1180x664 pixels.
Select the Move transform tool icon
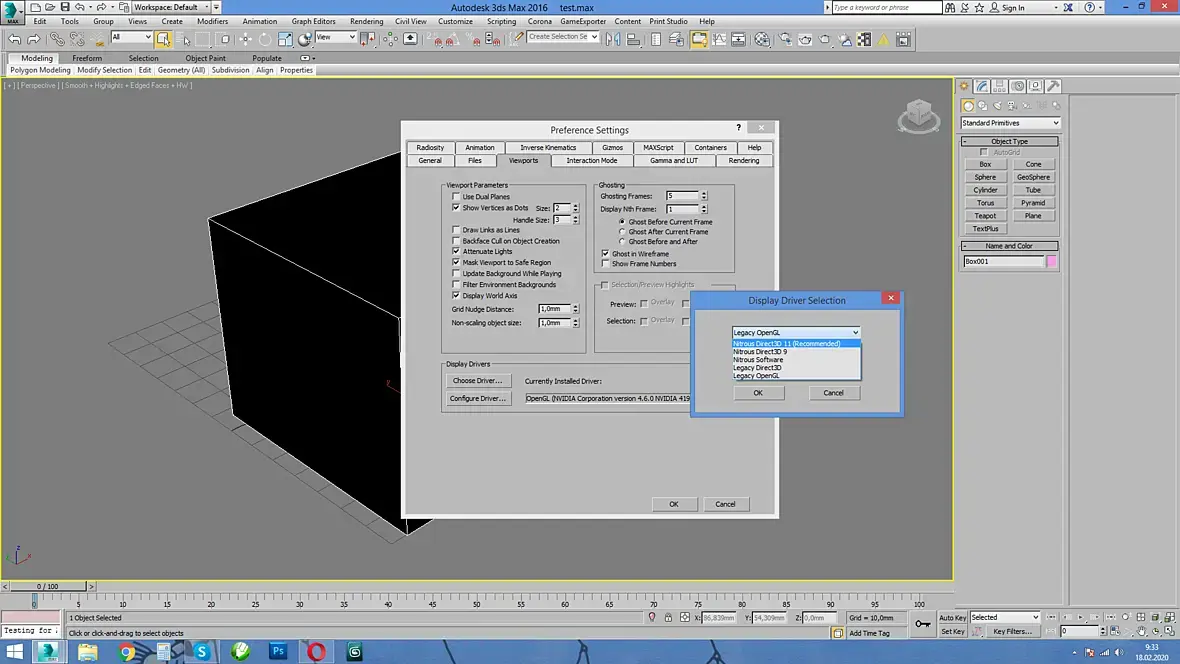point(245,39)
